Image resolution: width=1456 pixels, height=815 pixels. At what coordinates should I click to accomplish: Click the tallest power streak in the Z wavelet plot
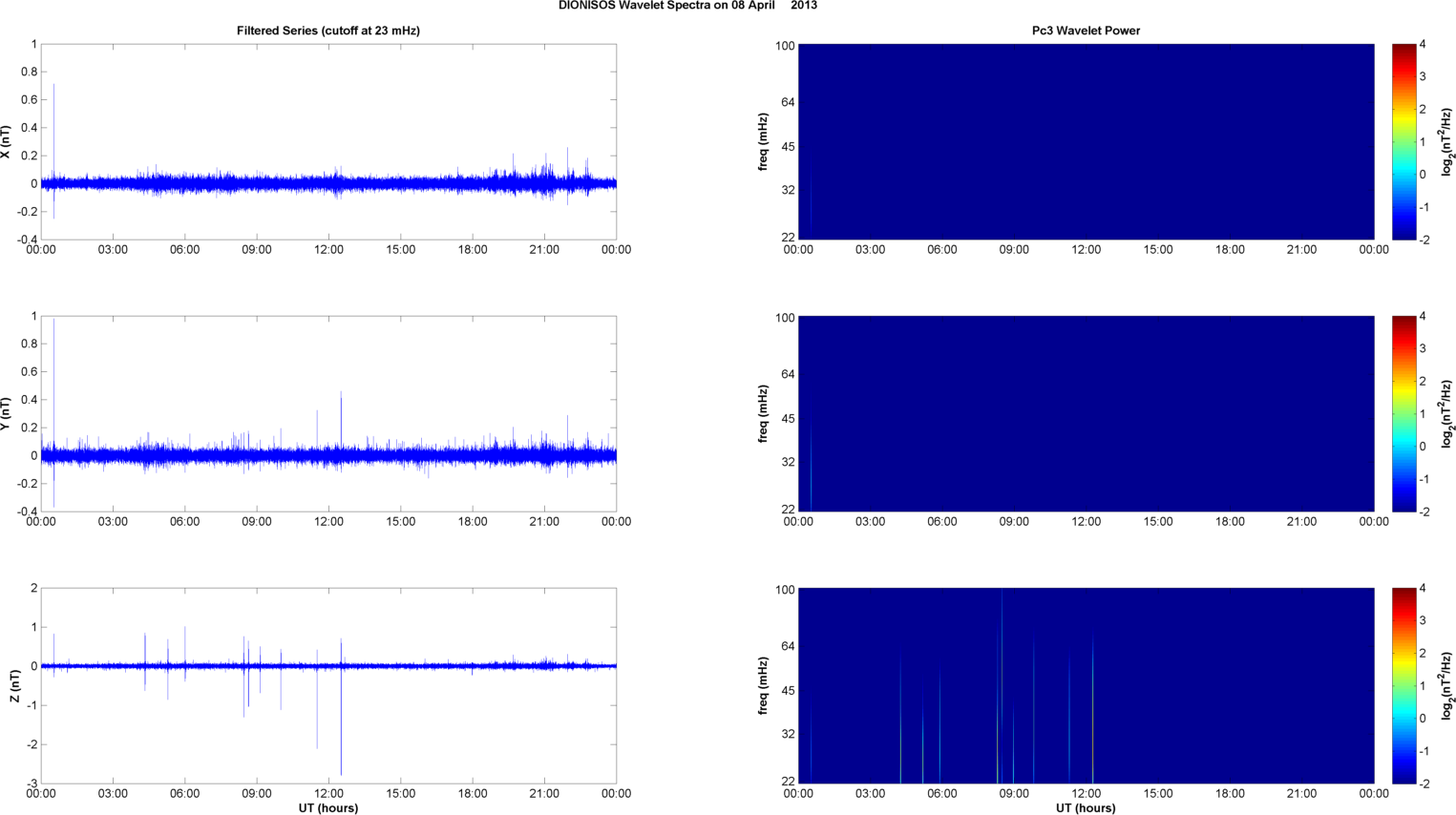pos(1002,685)
